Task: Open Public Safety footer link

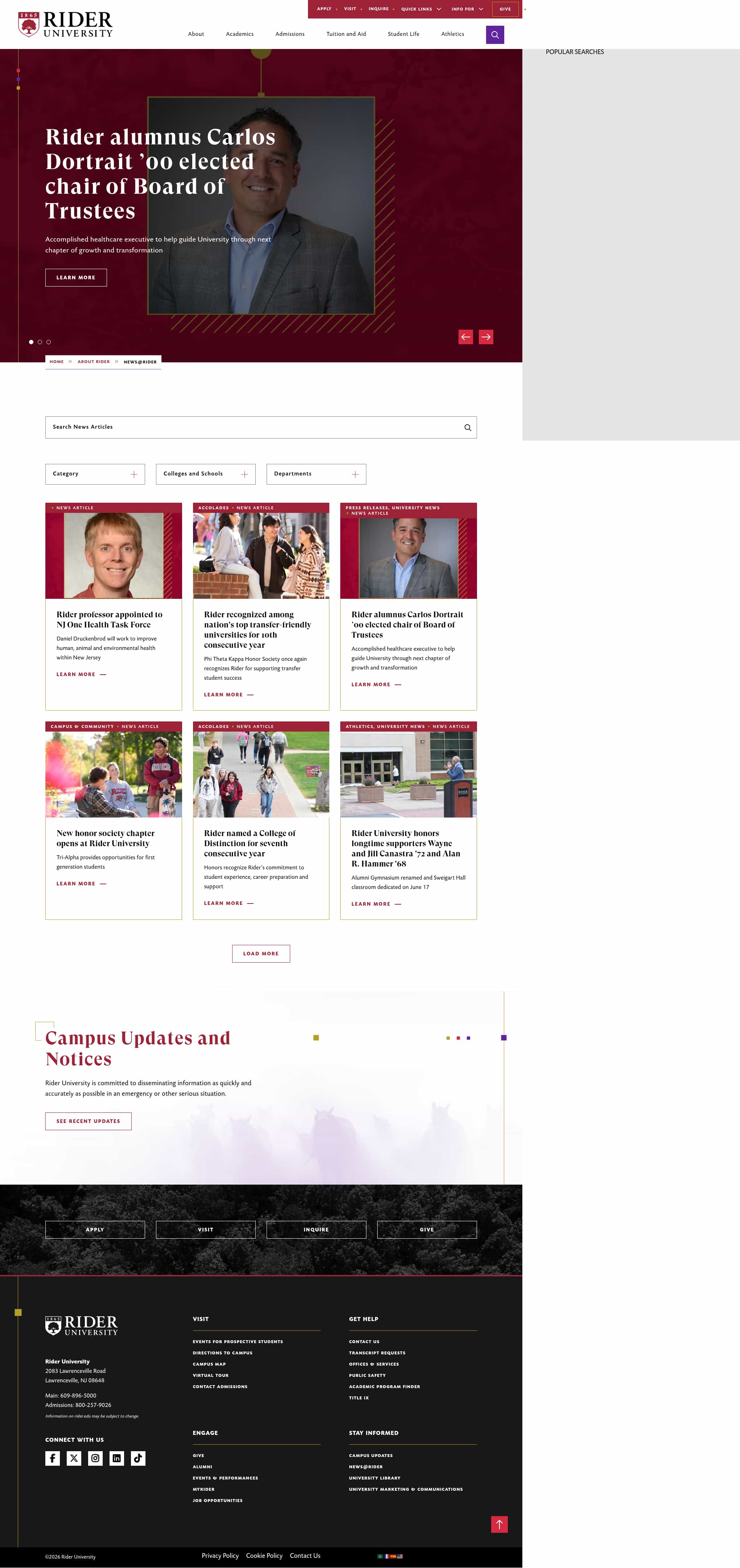Action: tap(367, 1375)
